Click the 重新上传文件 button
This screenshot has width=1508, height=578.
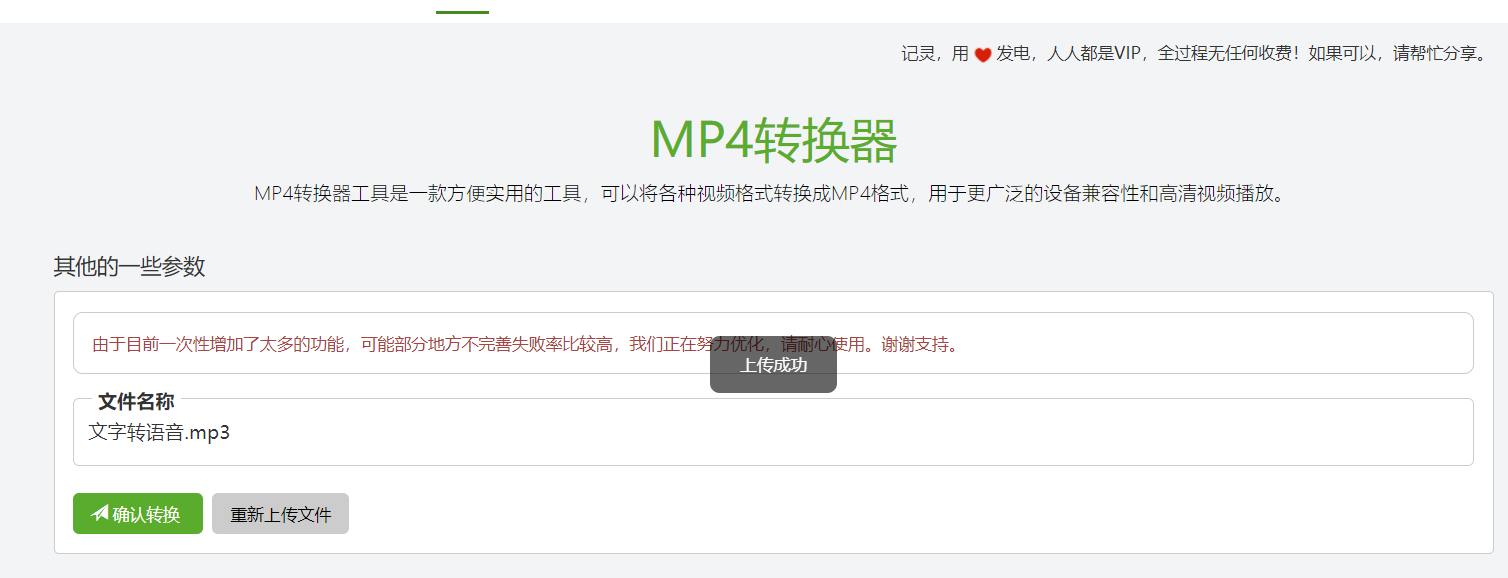[280, 514]
